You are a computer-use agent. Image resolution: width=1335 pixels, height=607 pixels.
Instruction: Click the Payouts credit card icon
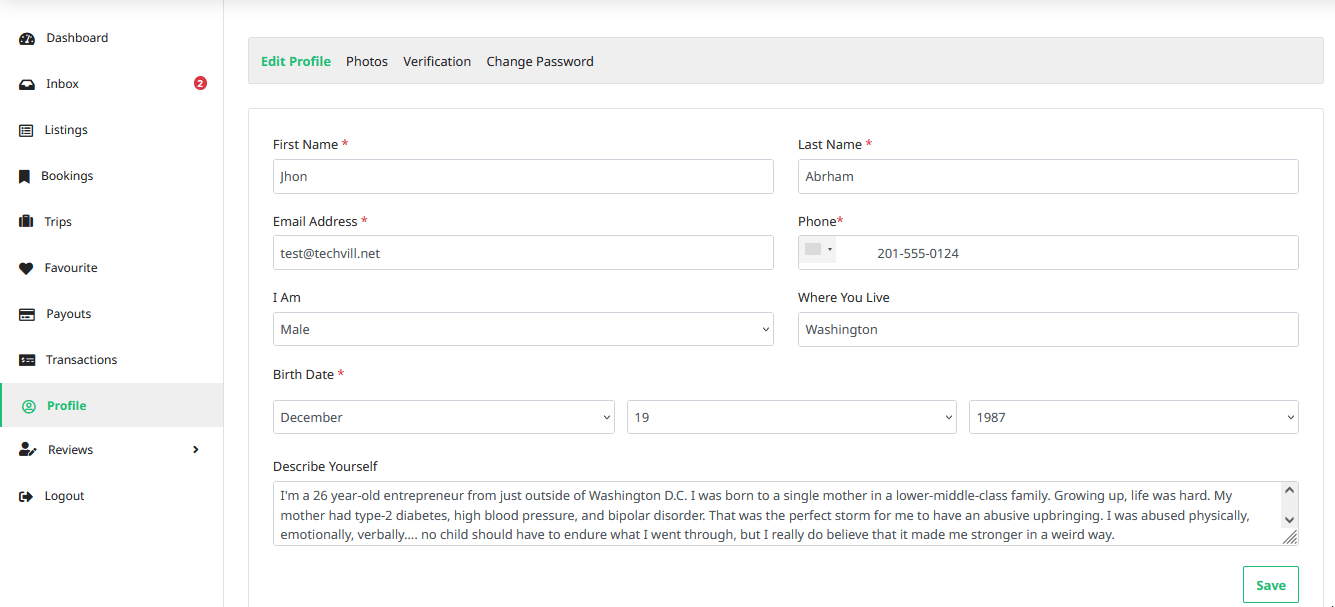[x=27, y=314]
